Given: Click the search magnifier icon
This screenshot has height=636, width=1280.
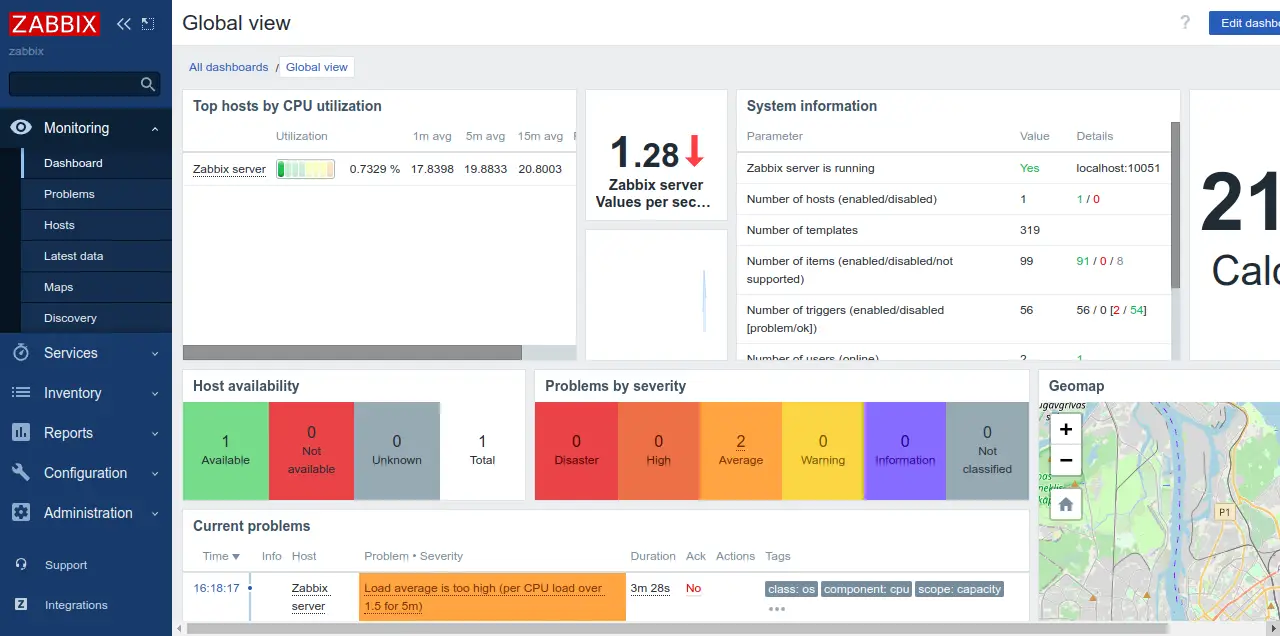Looking at the screenshot, I should point(148,84).
